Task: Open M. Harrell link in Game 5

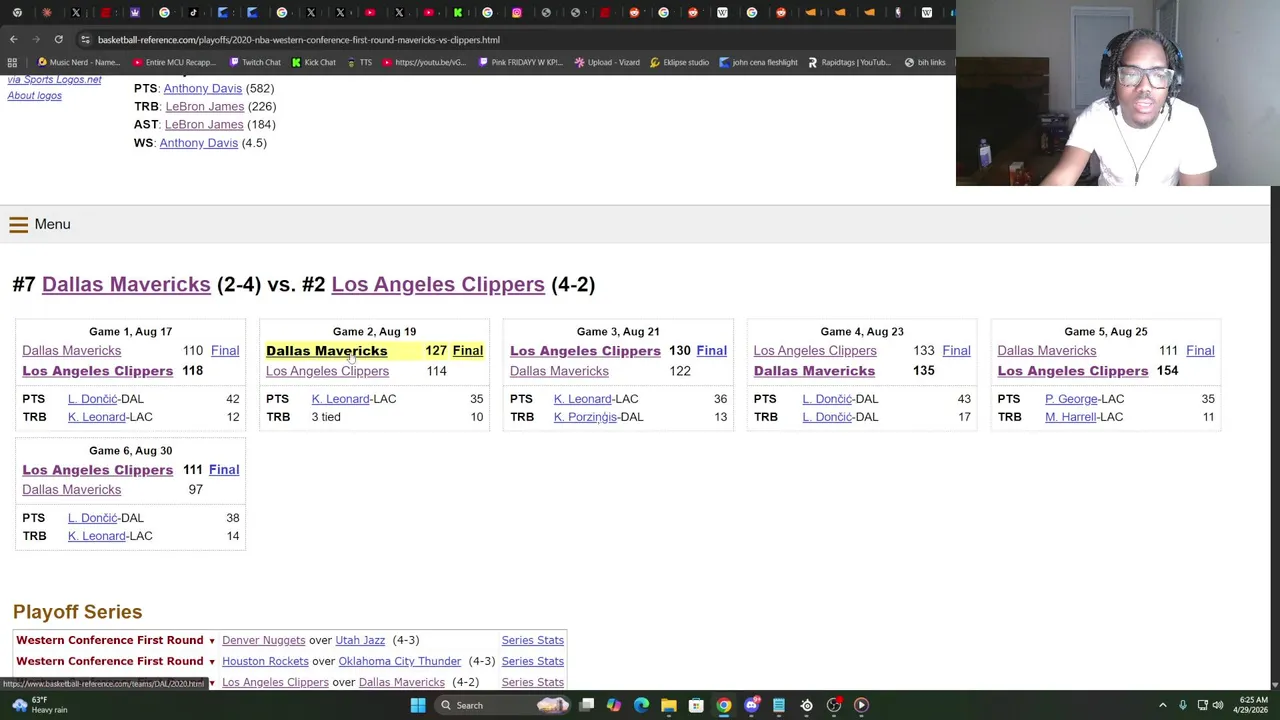Action: 1070,417
